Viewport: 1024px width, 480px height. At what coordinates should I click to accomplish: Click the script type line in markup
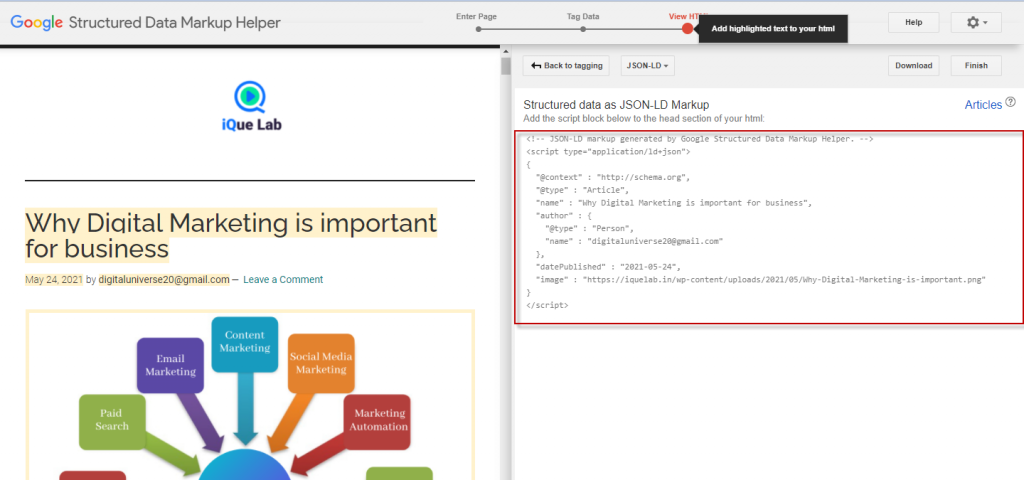click(x=608, y=152)
